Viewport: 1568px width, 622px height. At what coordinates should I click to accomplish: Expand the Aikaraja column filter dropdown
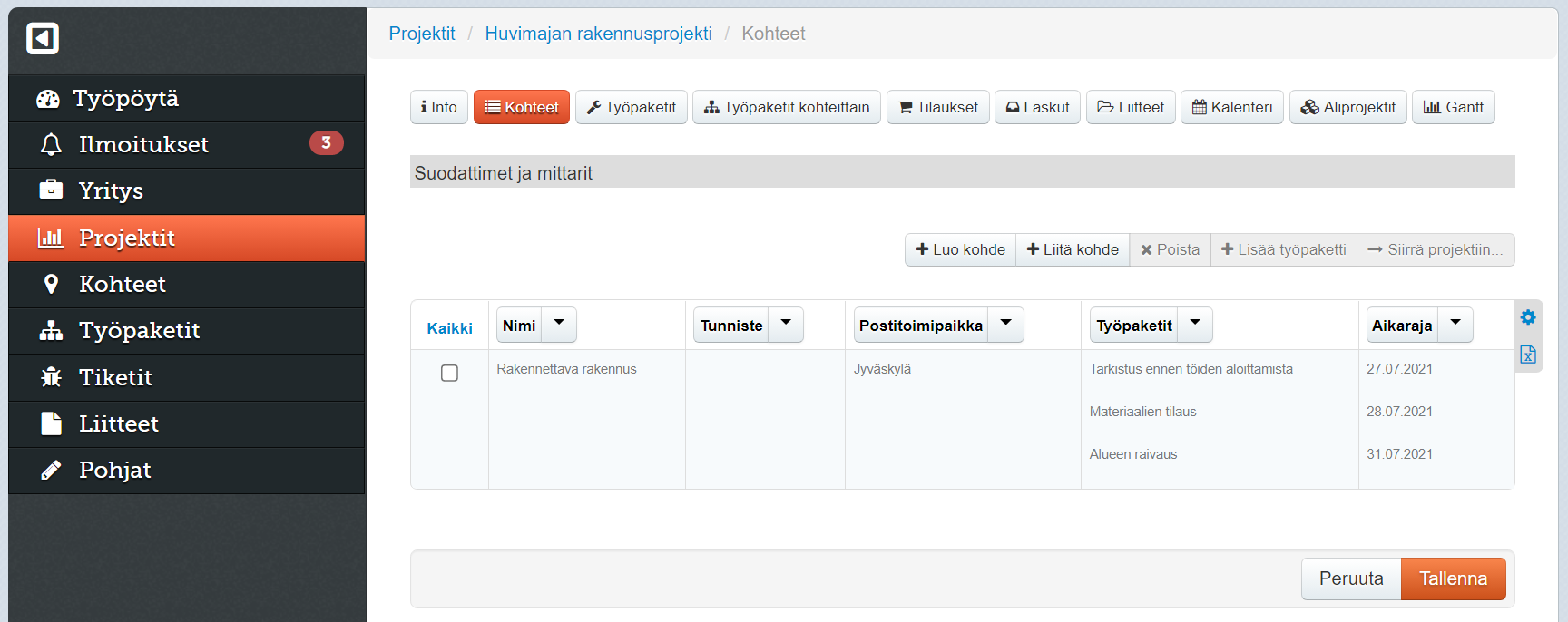[x=1455, y=325]
